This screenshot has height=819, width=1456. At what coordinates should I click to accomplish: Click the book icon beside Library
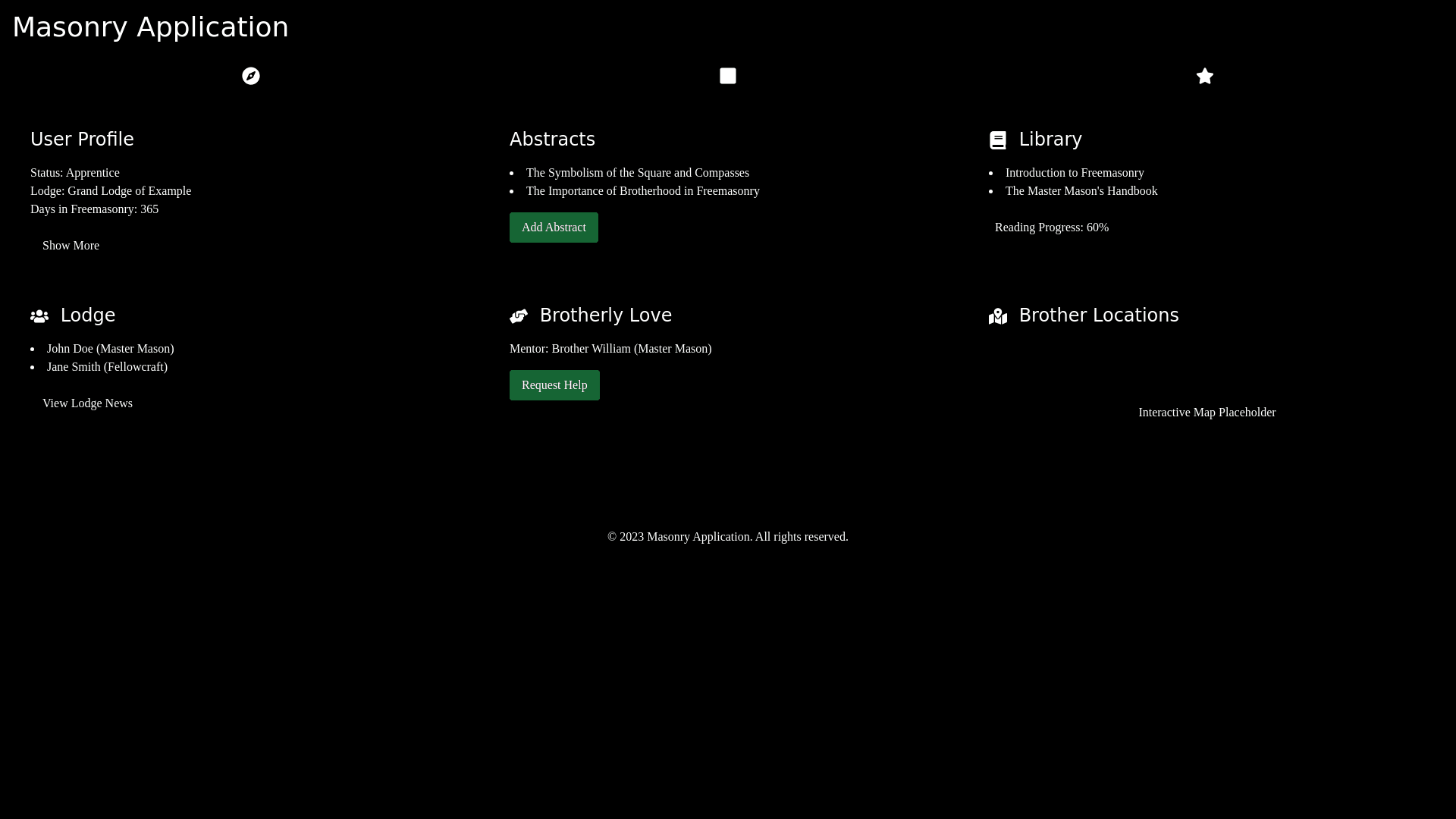[x=998, y=140]
